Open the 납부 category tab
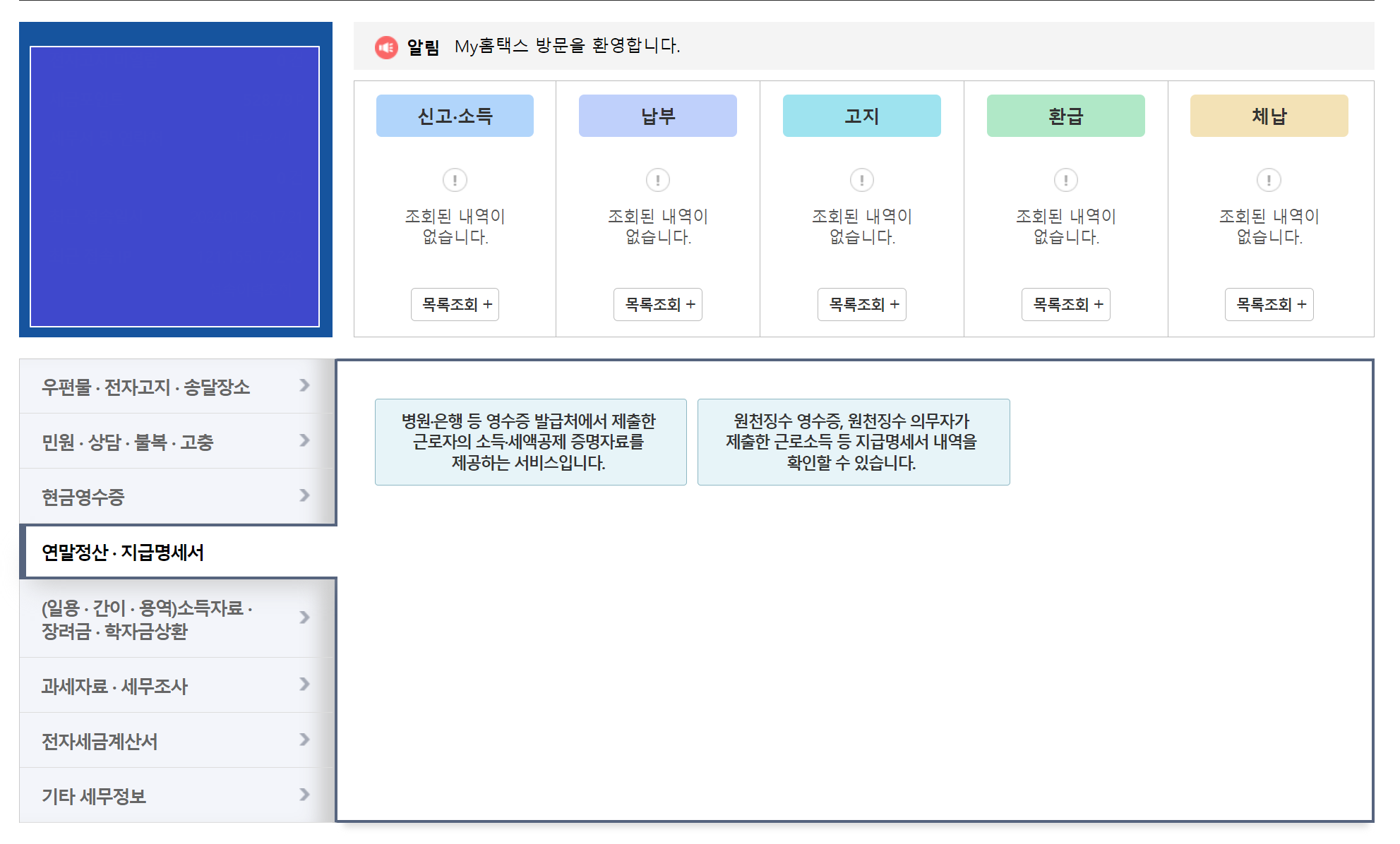Screen dimensions: 1400x844 658,116
